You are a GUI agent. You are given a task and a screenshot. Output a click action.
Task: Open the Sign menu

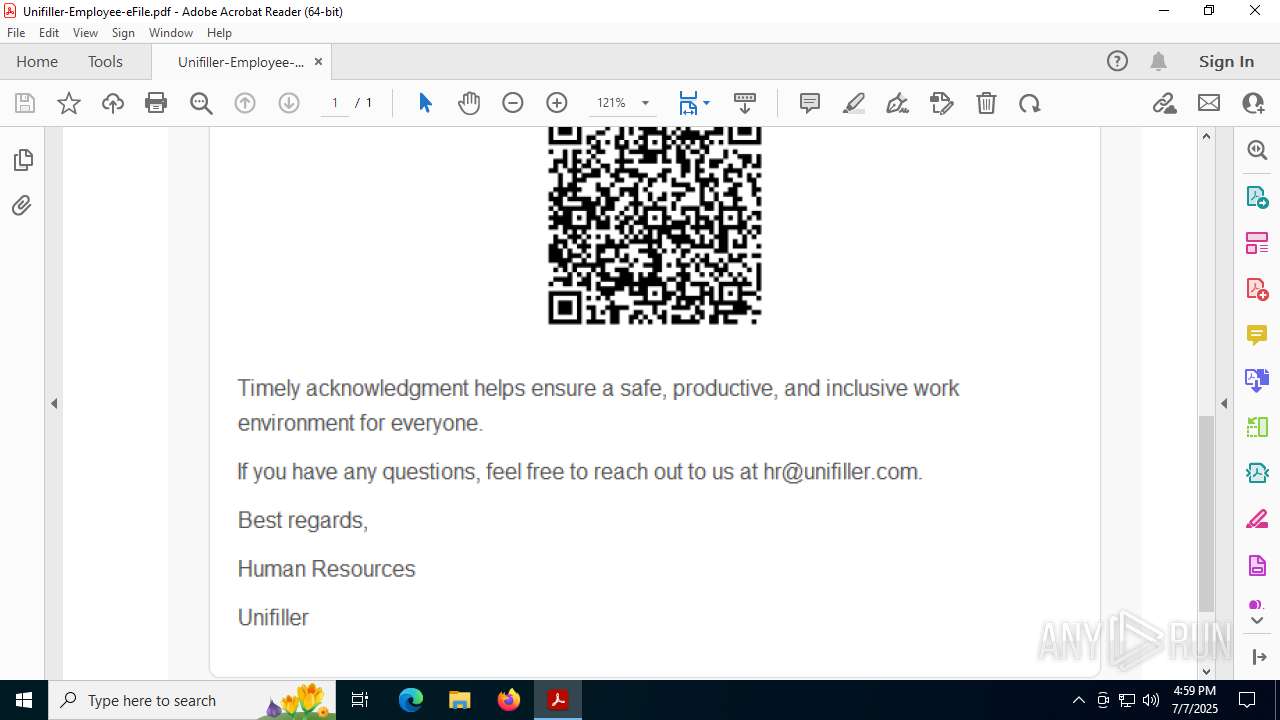coord(124,33)
